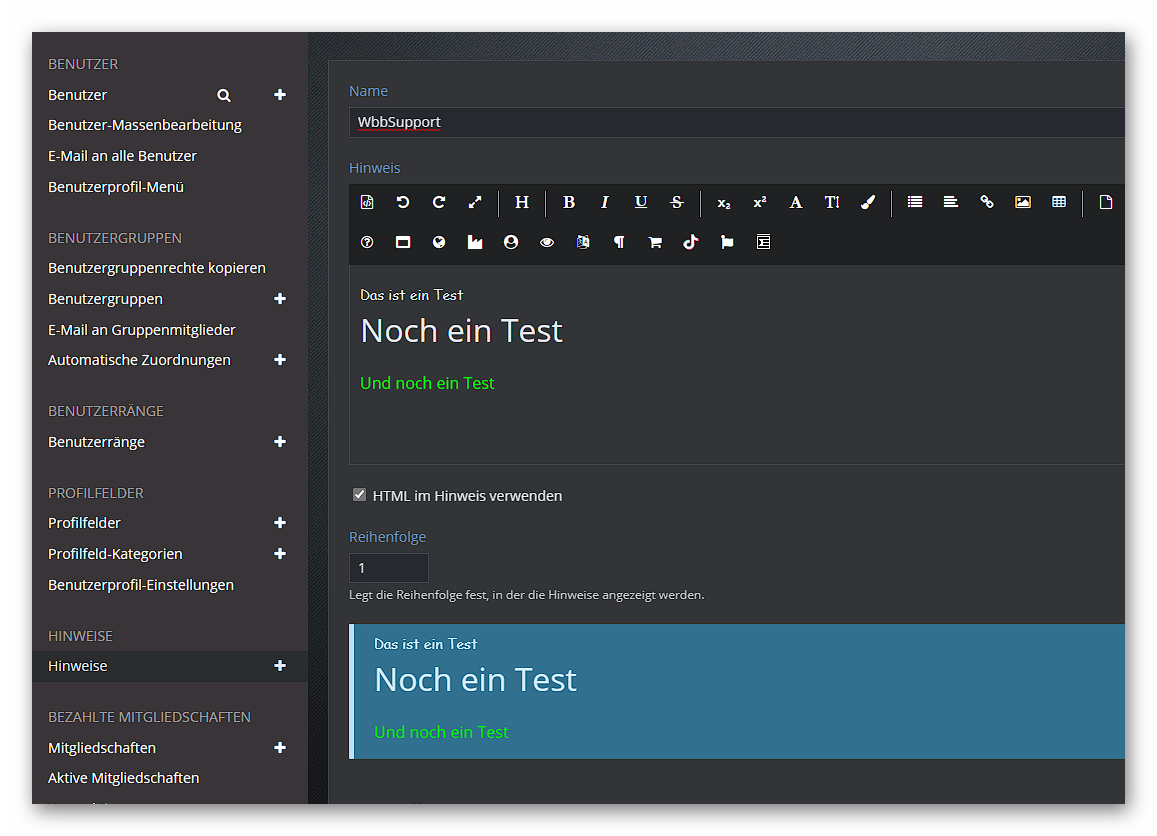Undo the last editor change
Screen dimensions: 1157x836
tap(403, 202)
